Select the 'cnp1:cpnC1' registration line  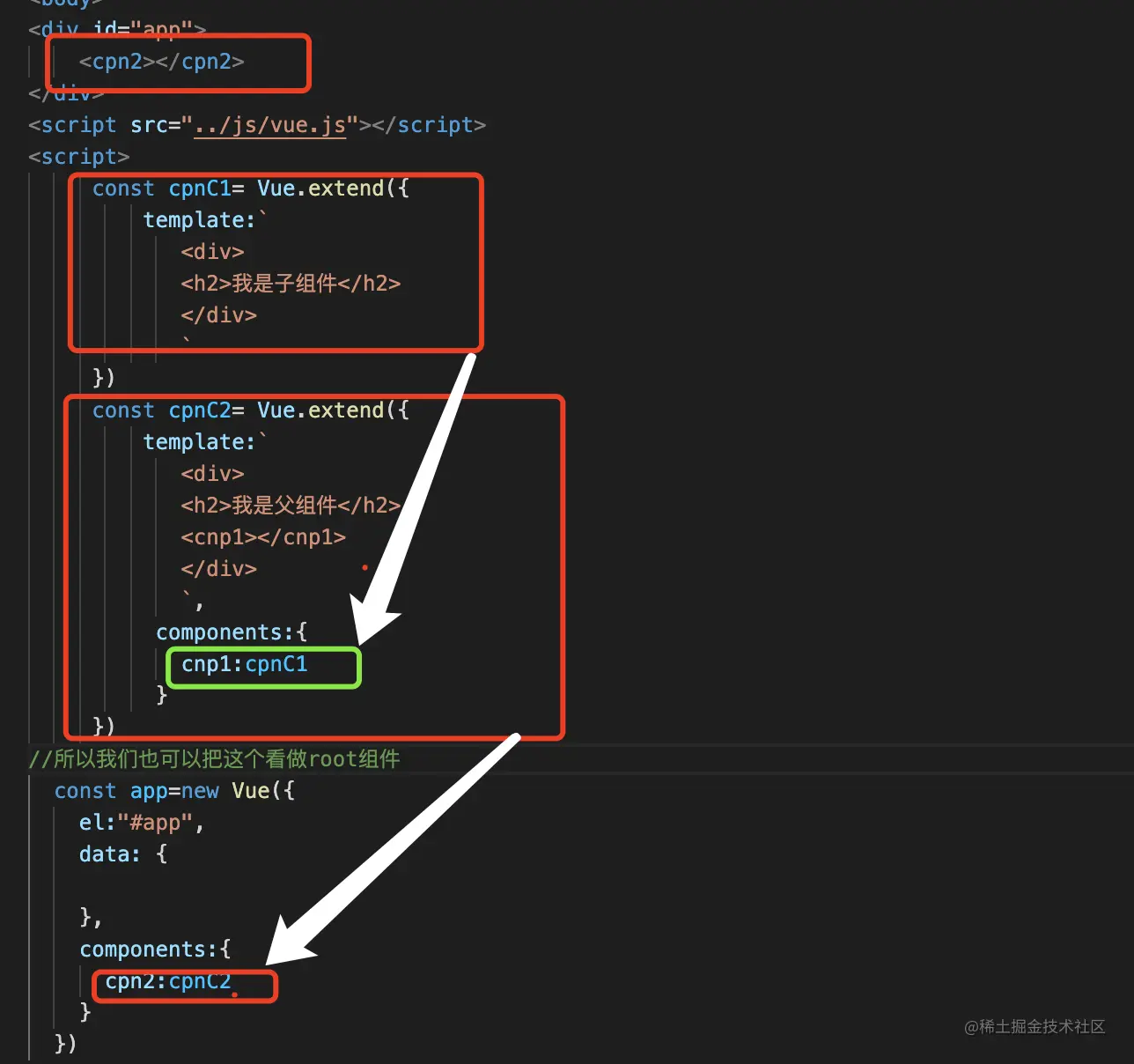coord(245,664)
